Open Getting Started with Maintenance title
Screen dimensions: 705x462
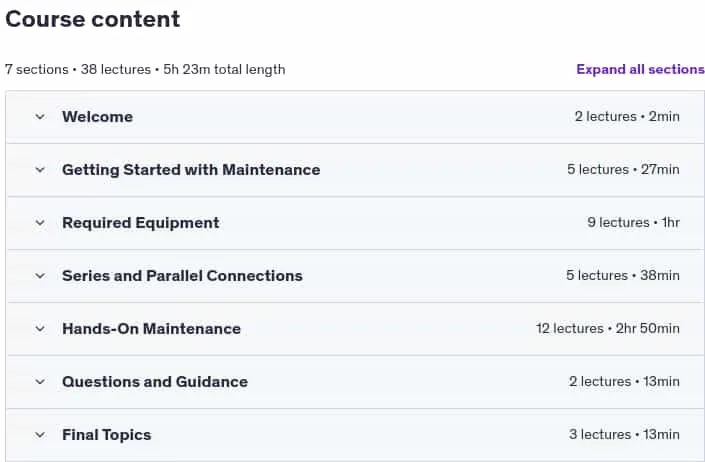[x=191, y=170]
